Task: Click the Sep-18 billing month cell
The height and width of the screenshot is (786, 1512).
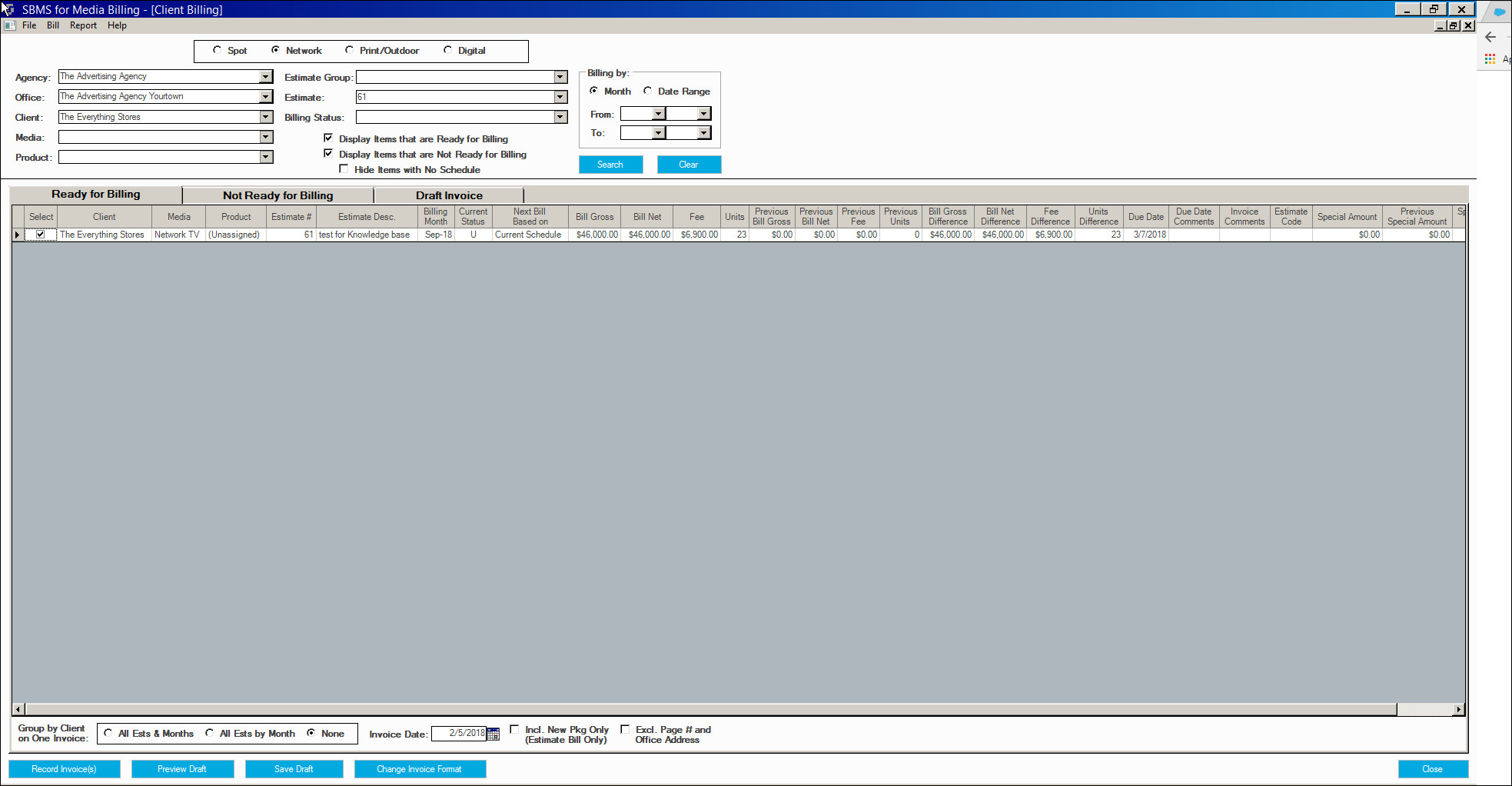Action: [436, 235]
